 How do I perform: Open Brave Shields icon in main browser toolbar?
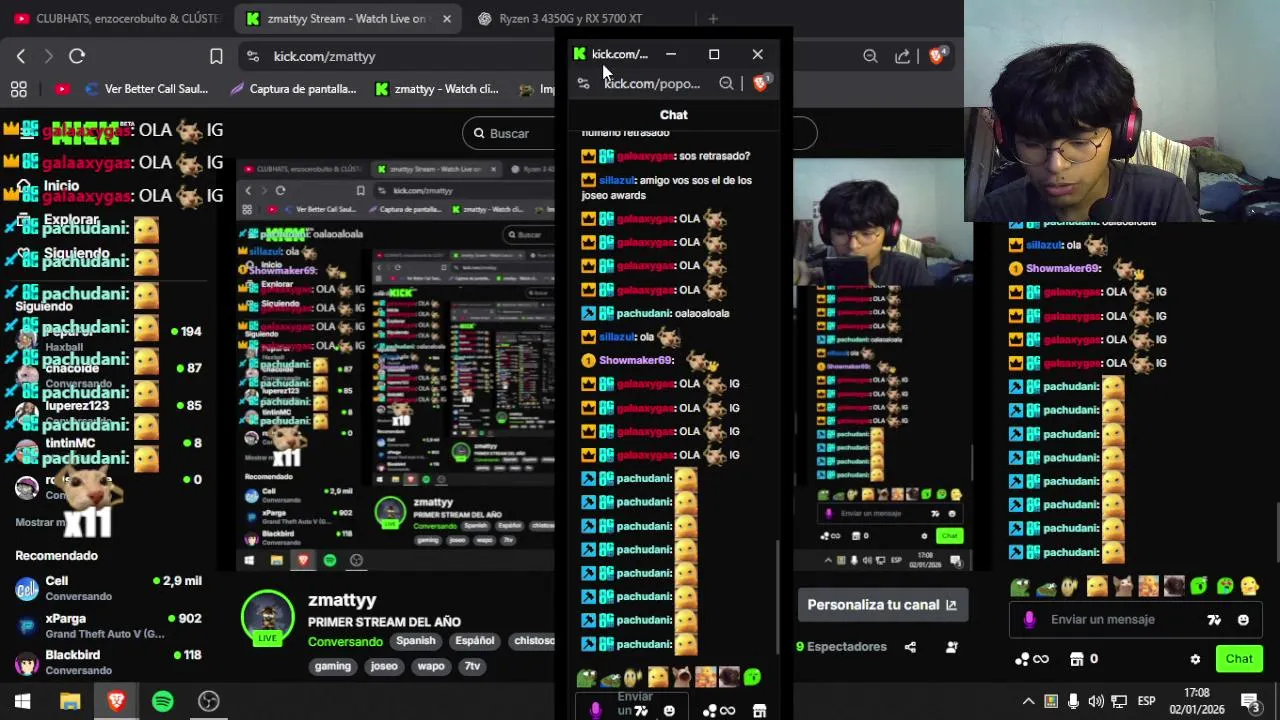pyautogui.click(x=937, y=56)
